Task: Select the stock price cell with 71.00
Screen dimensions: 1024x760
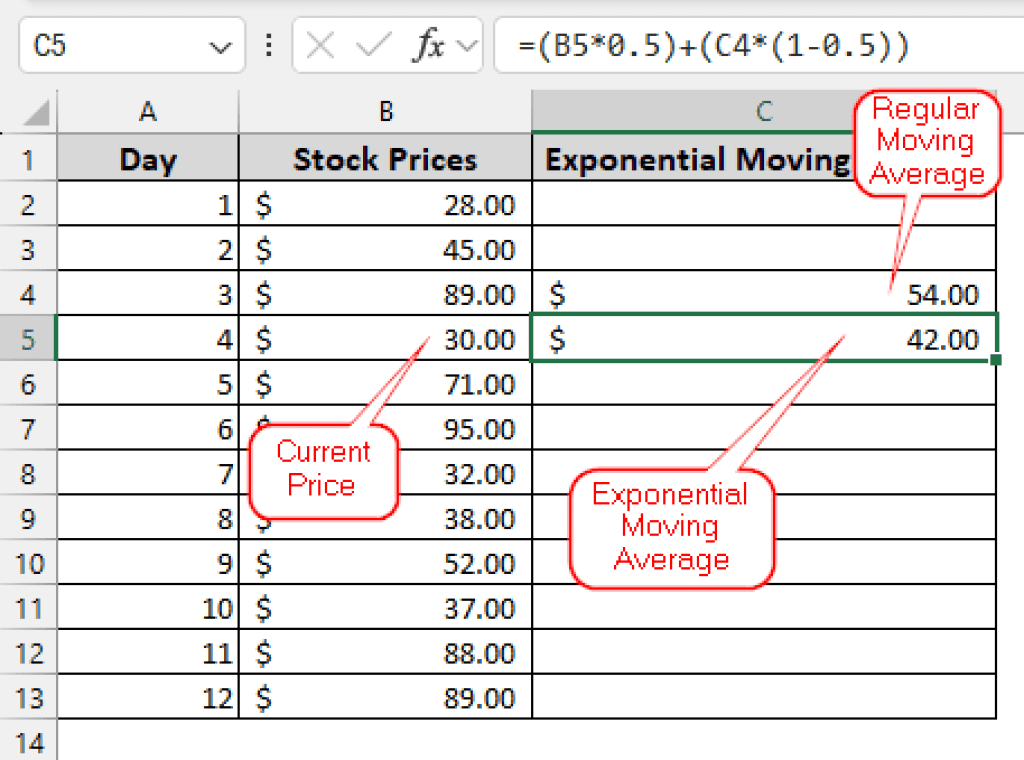Action: click(385, 384)
